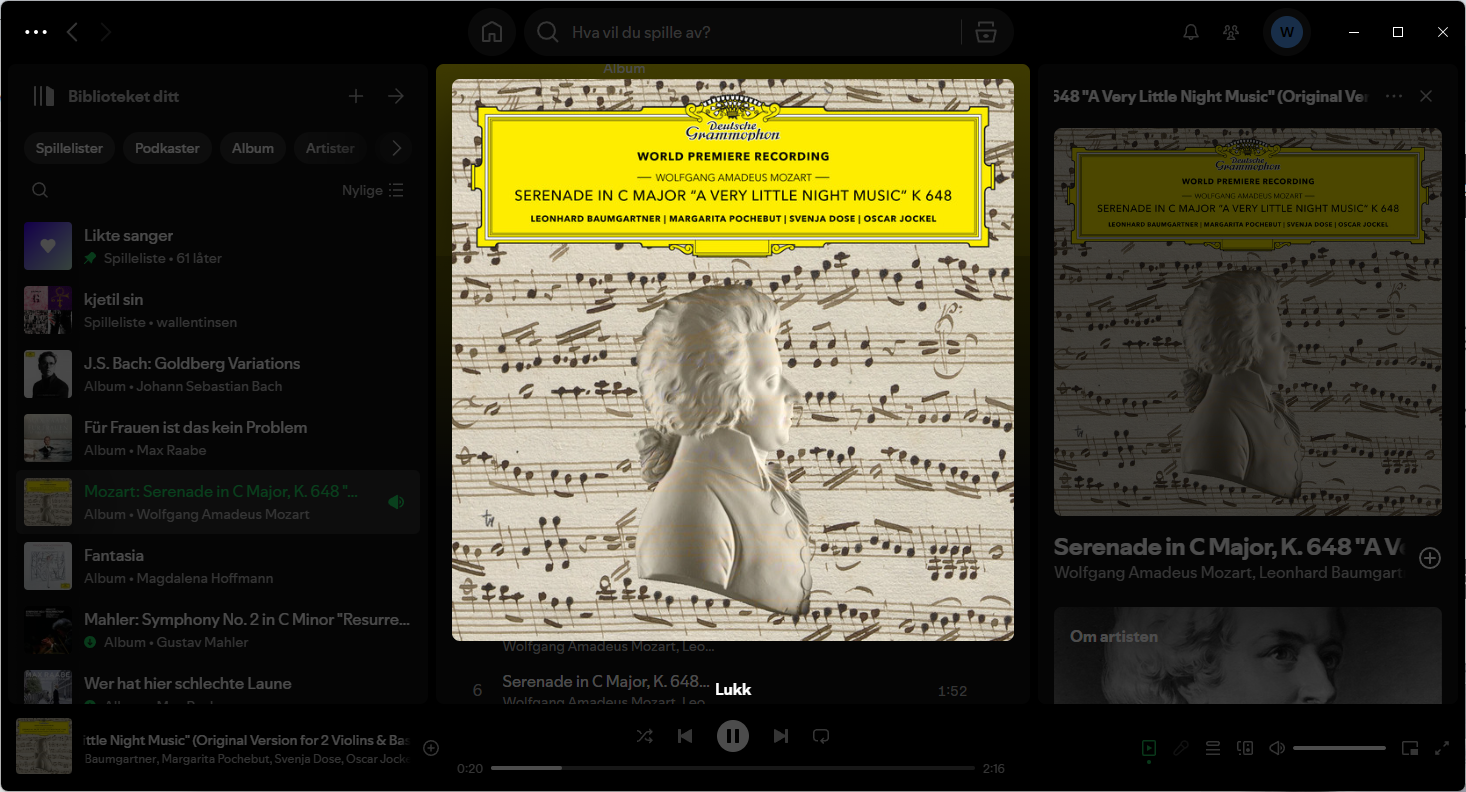Go forward with the forward arrow
This screenshot has height=792, width=1466.
[105, 32]
